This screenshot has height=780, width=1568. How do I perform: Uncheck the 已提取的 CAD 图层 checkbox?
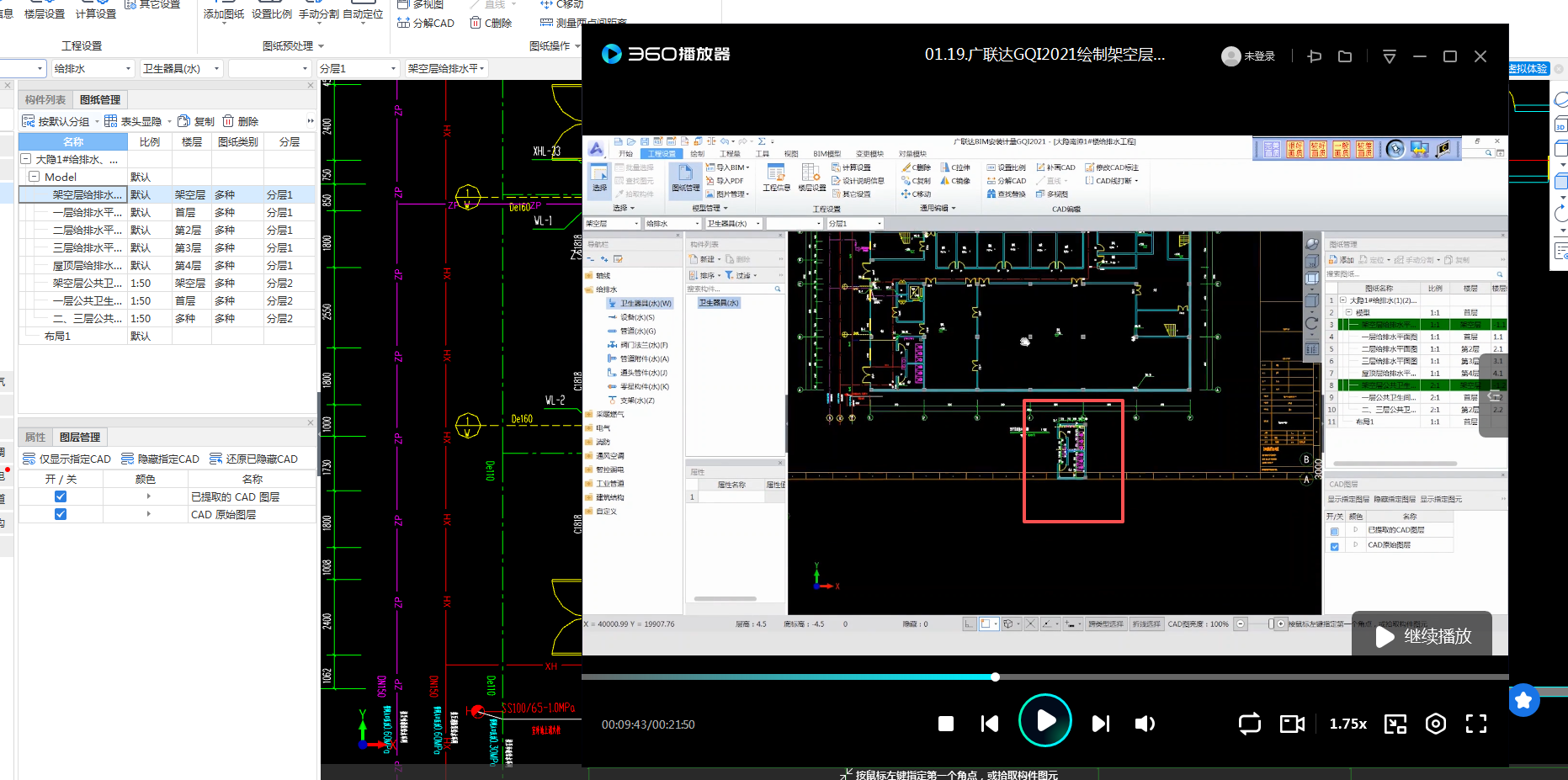[x=61, y=496]
